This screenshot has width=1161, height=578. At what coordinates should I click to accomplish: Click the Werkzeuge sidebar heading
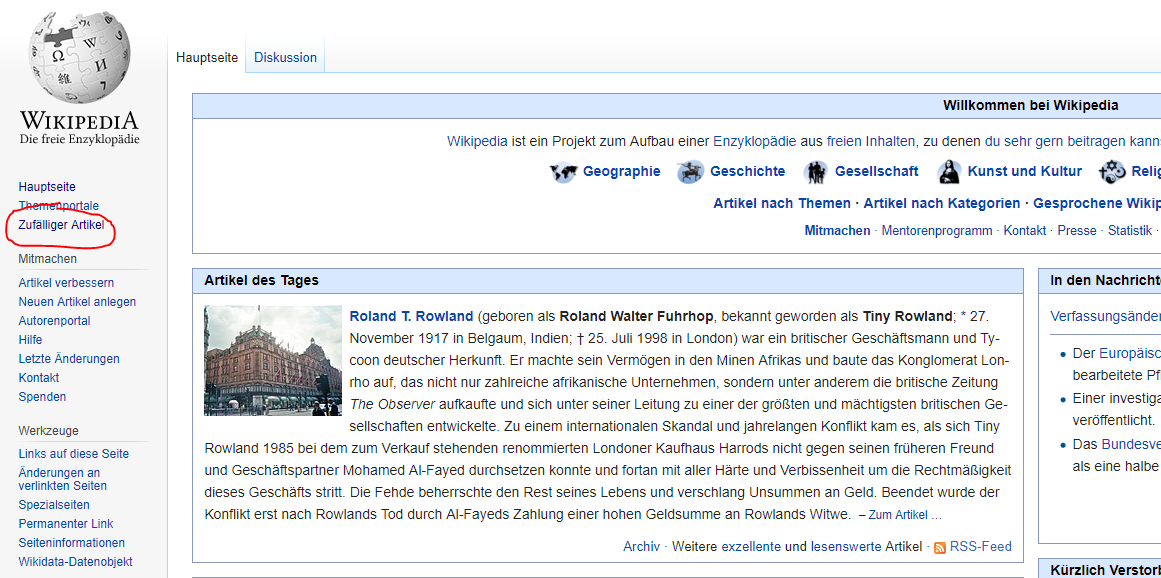pos(49,431)
